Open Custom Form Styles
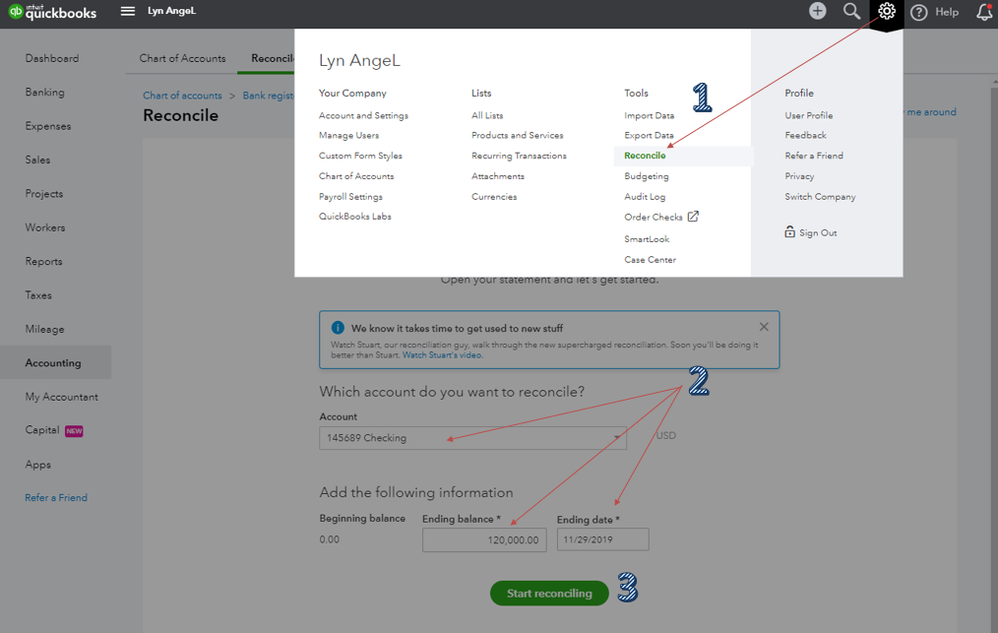 [x=360, y=155]
